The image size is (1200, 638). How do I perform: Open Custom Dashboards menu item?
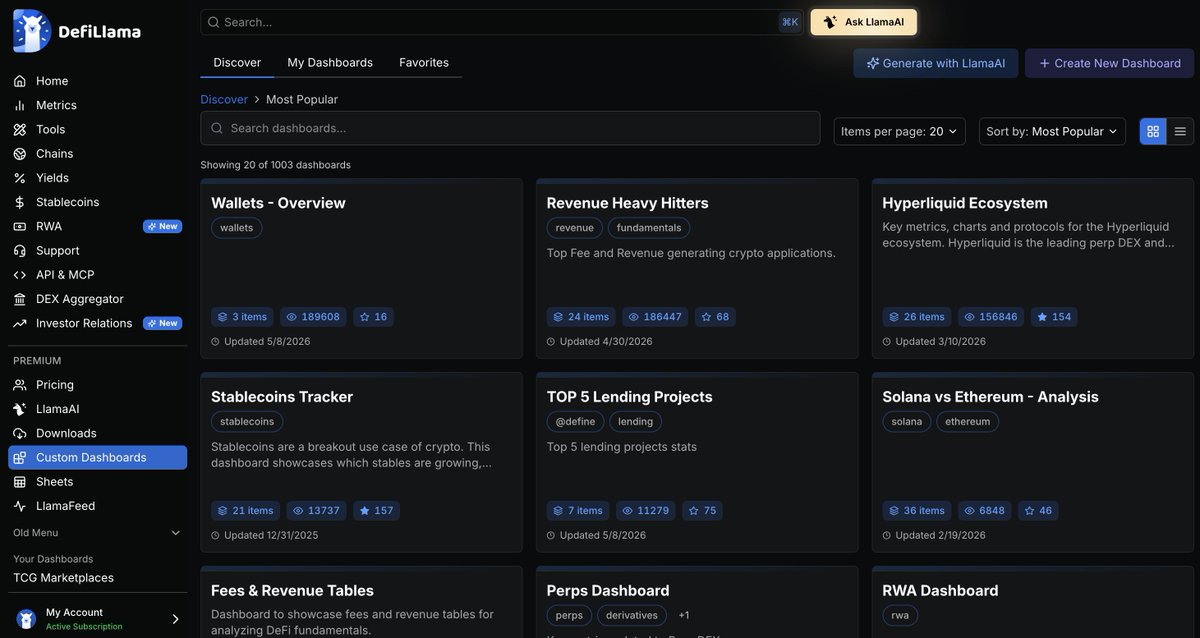click(x=97, y=457)
